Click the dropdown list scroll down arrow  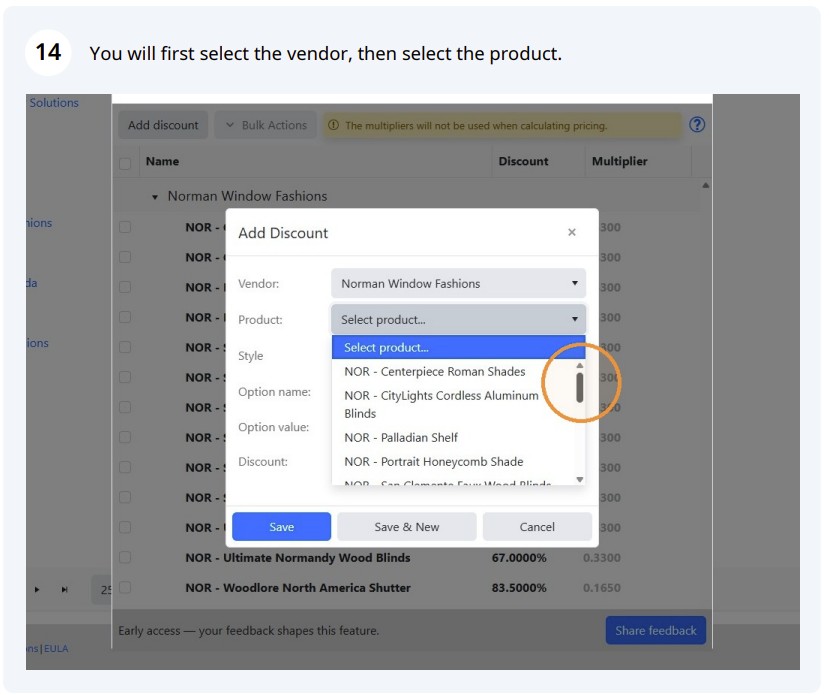tap(580, 479)
